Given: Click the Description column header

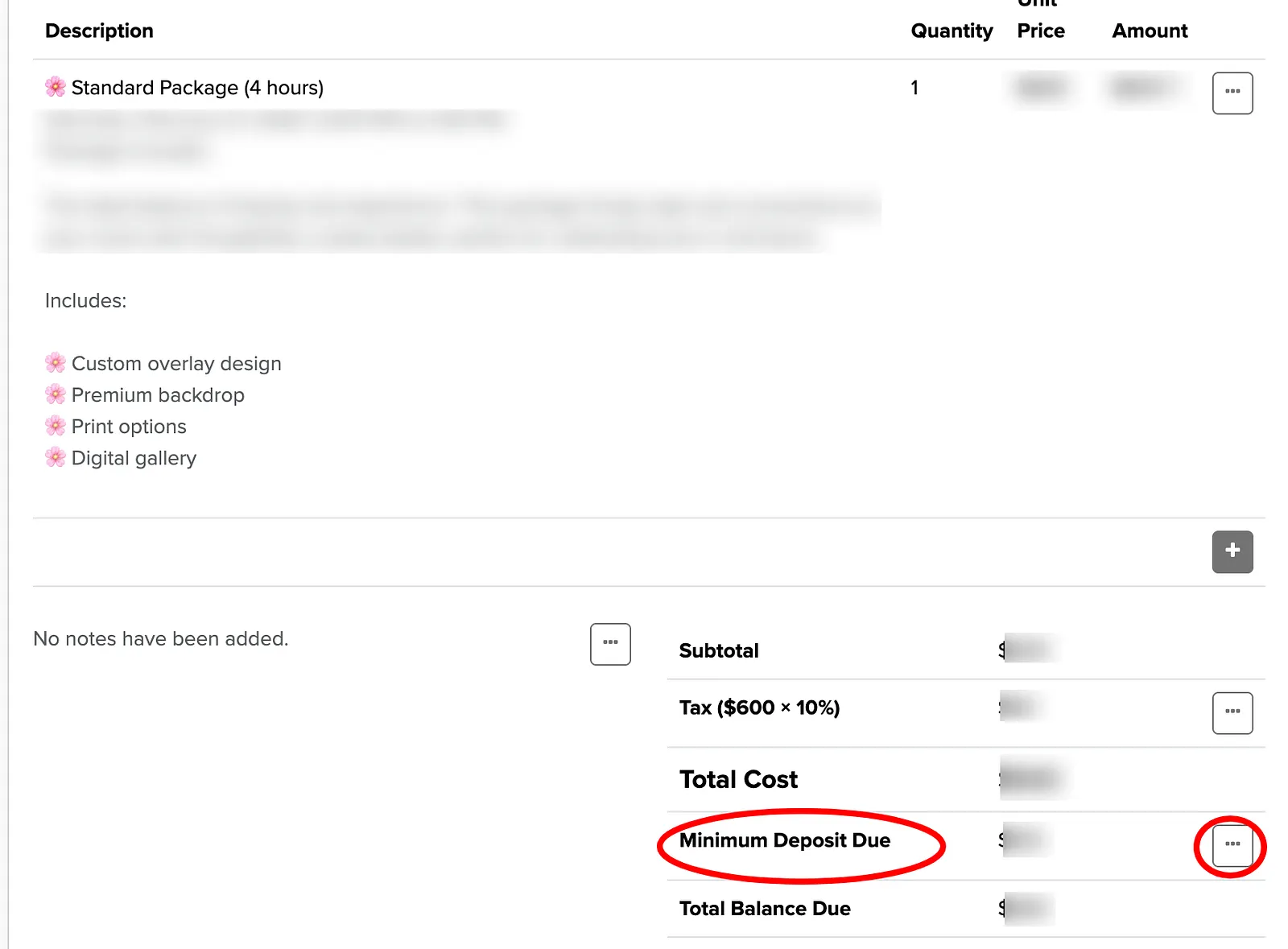Looking at the screenshot, I should point(99,31).
